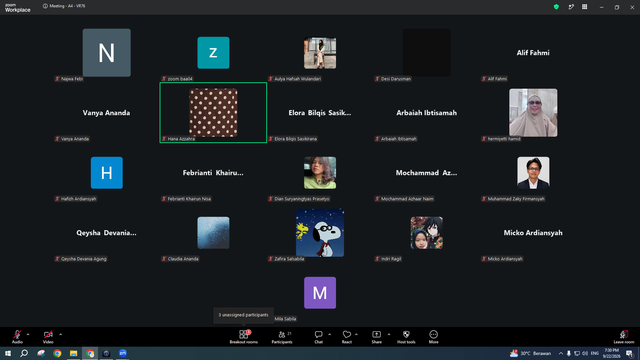This screenshot has width=640, height=360.
Task: Open the grid view layout switcher
Action: [584, 7]
